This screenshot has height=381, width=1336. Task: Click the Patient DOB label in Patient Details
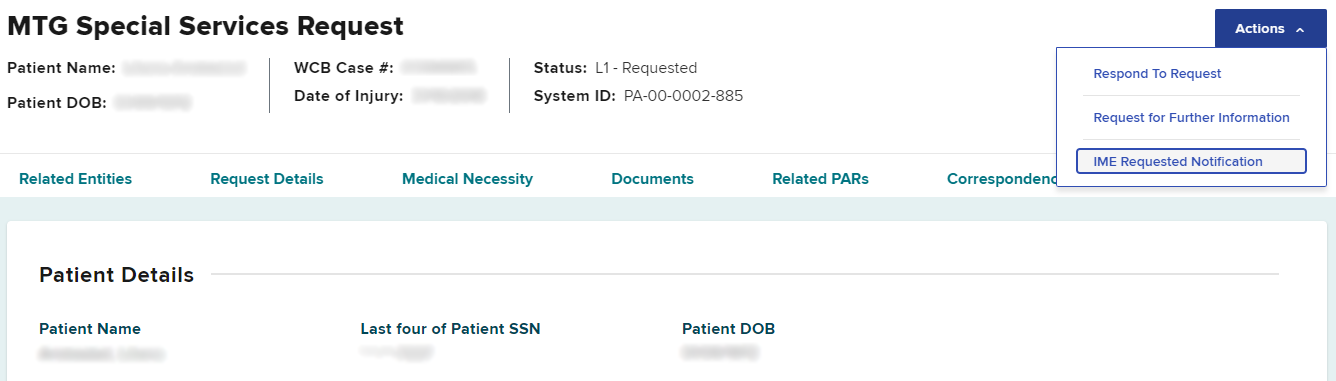tap(728, 329)
